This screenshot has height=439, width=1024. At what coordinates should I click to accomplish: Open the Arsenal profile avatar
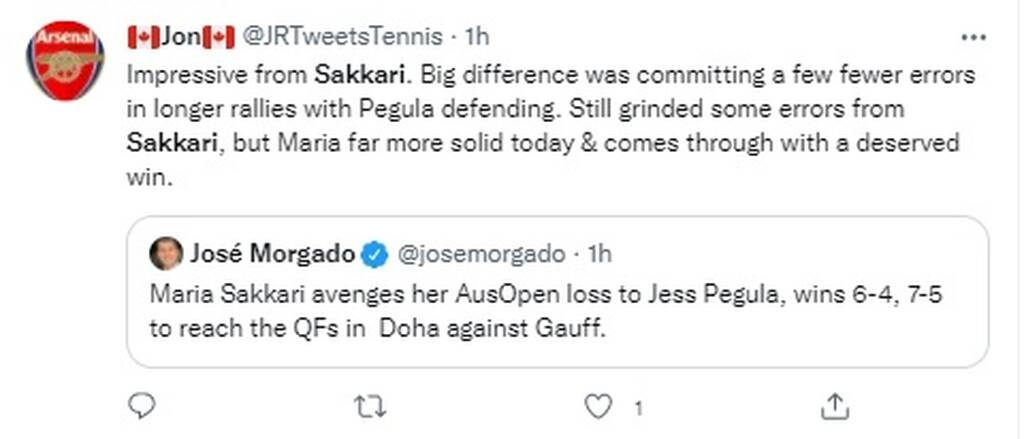coord(65,60)
